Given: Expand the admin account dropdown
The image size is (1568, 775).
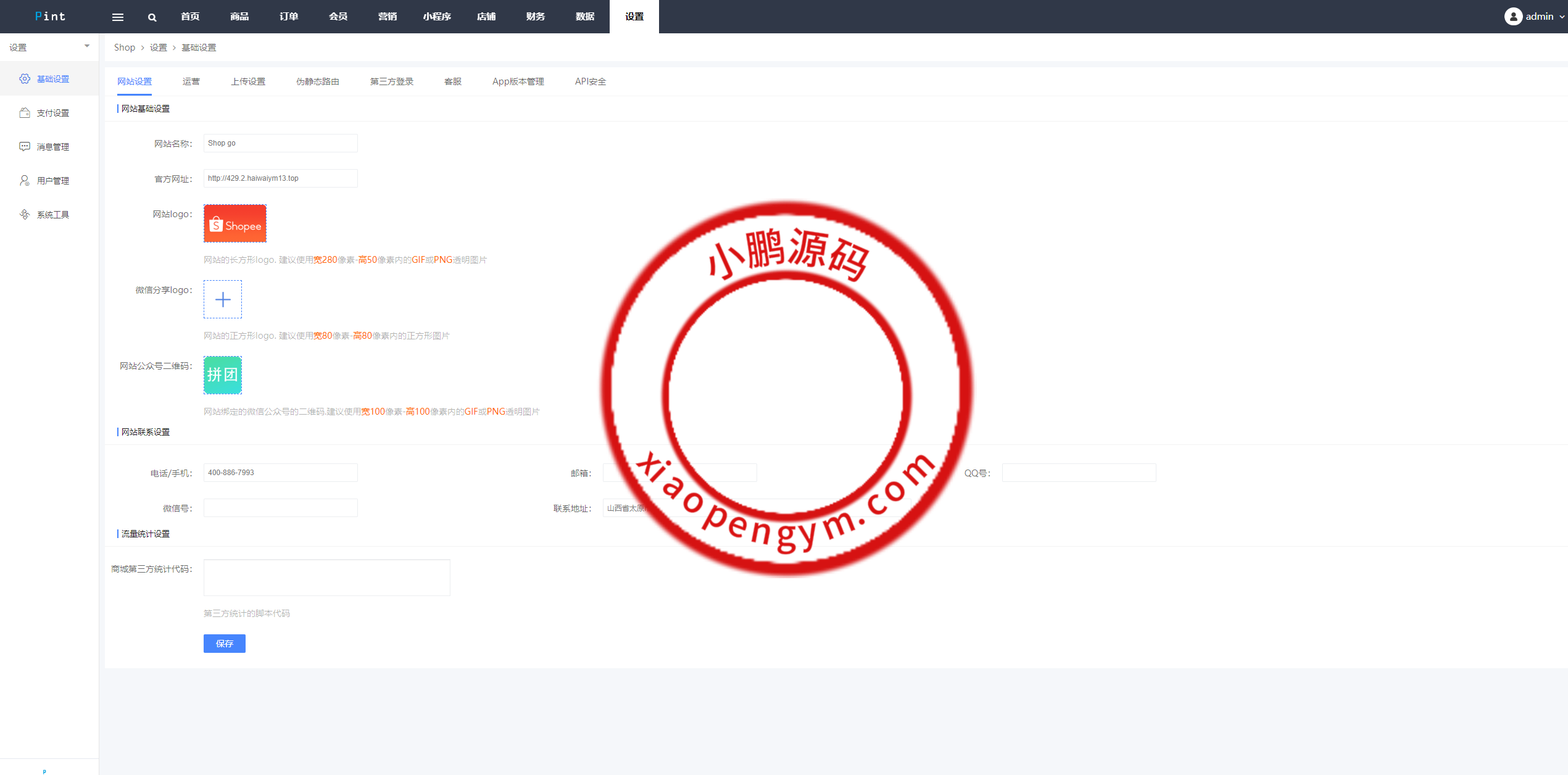Looking at the screenshot, I should click(1560, 17).
